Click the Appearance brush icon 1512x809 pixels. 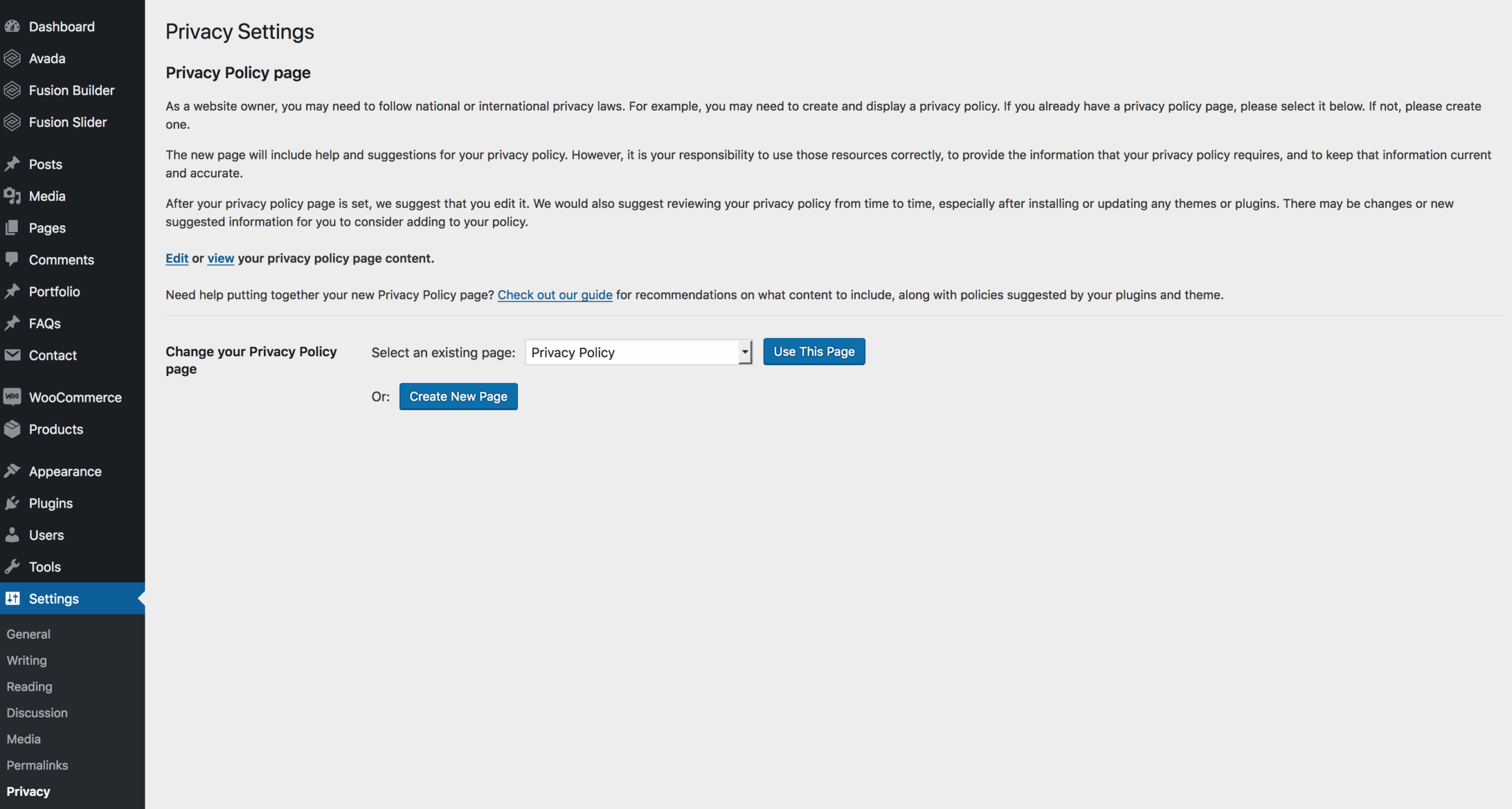point(13,470)
